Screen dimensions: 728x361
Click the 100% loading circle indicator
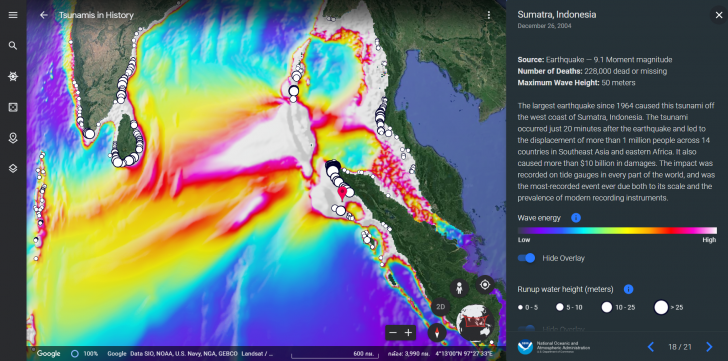pyautogui.click(x=74, y=354)
